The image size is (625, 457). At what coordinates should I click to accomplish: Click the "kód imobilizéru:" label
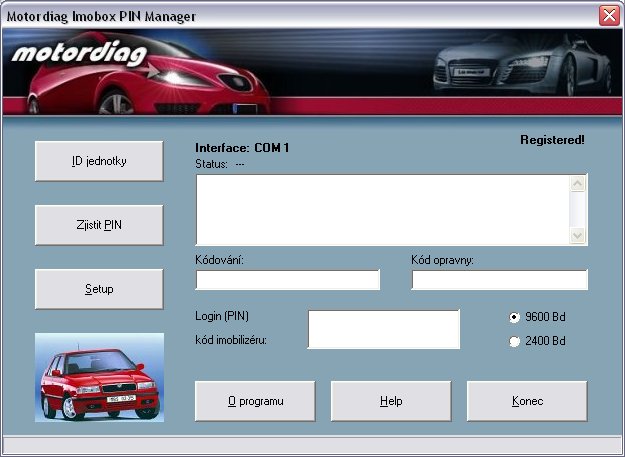pyautogui.click(x=231, y=340)
